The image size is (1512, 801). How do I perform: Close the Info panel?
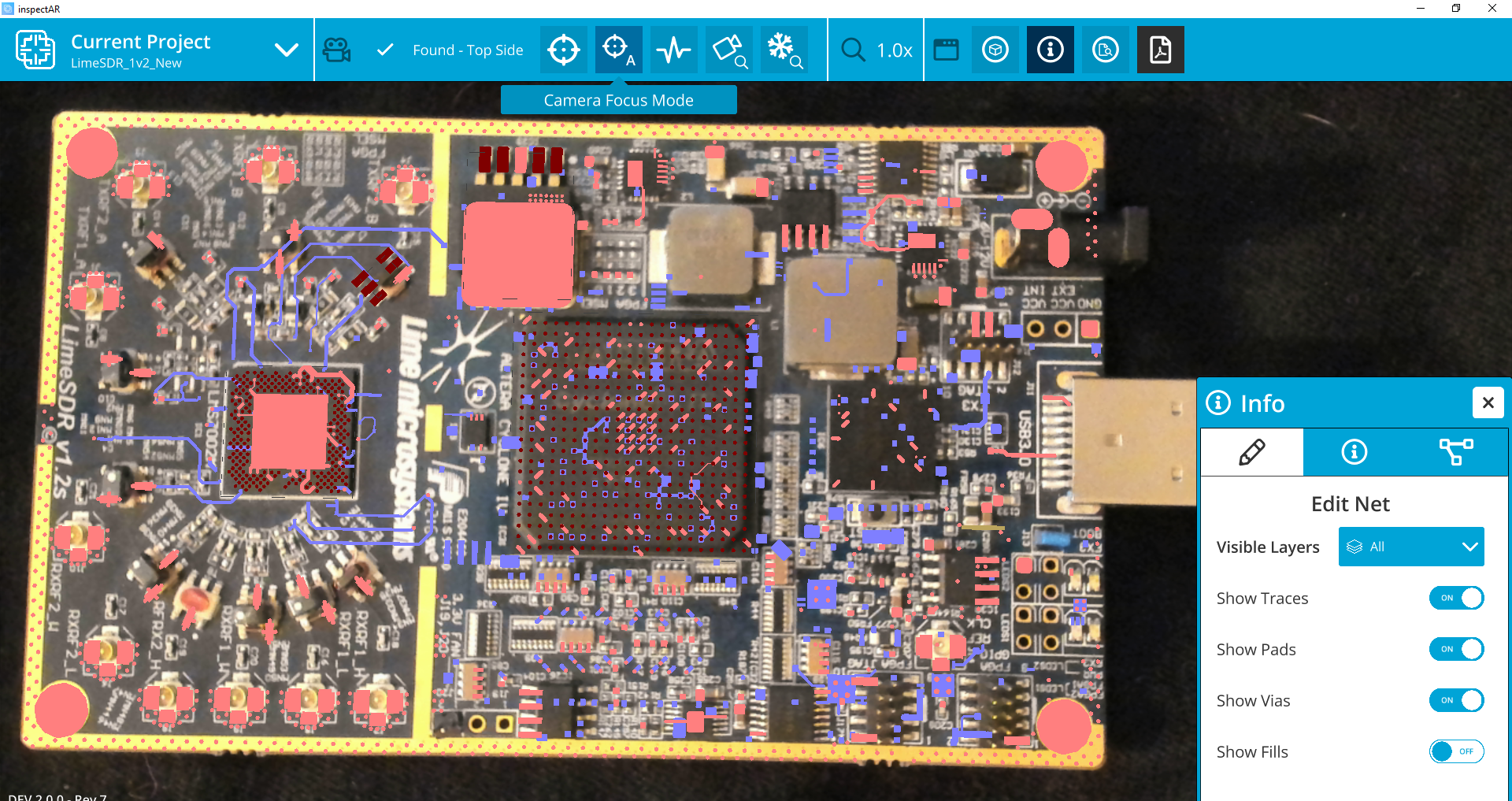(x=1488, y=402)
